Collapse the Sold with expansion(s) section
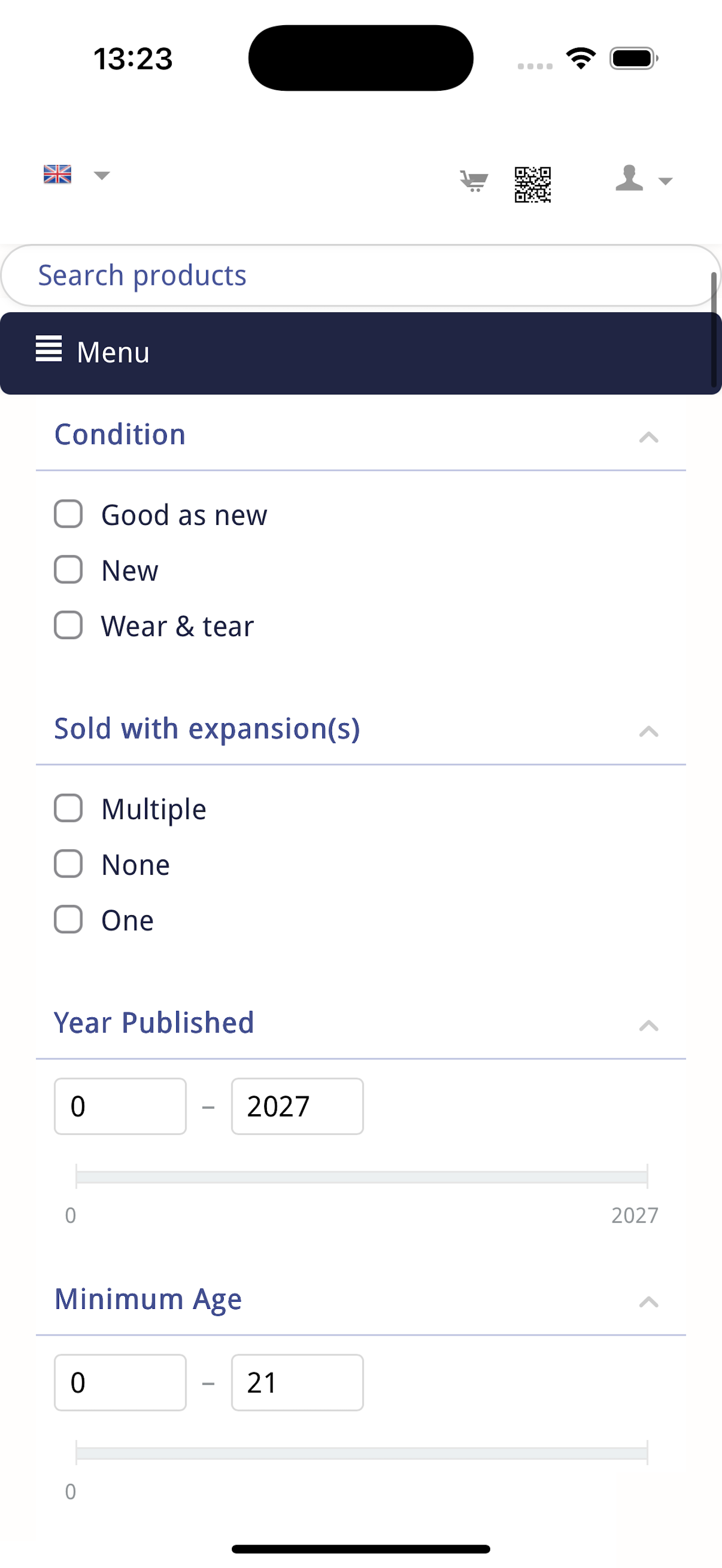The image size is (722, 1568). click(649, 731)
